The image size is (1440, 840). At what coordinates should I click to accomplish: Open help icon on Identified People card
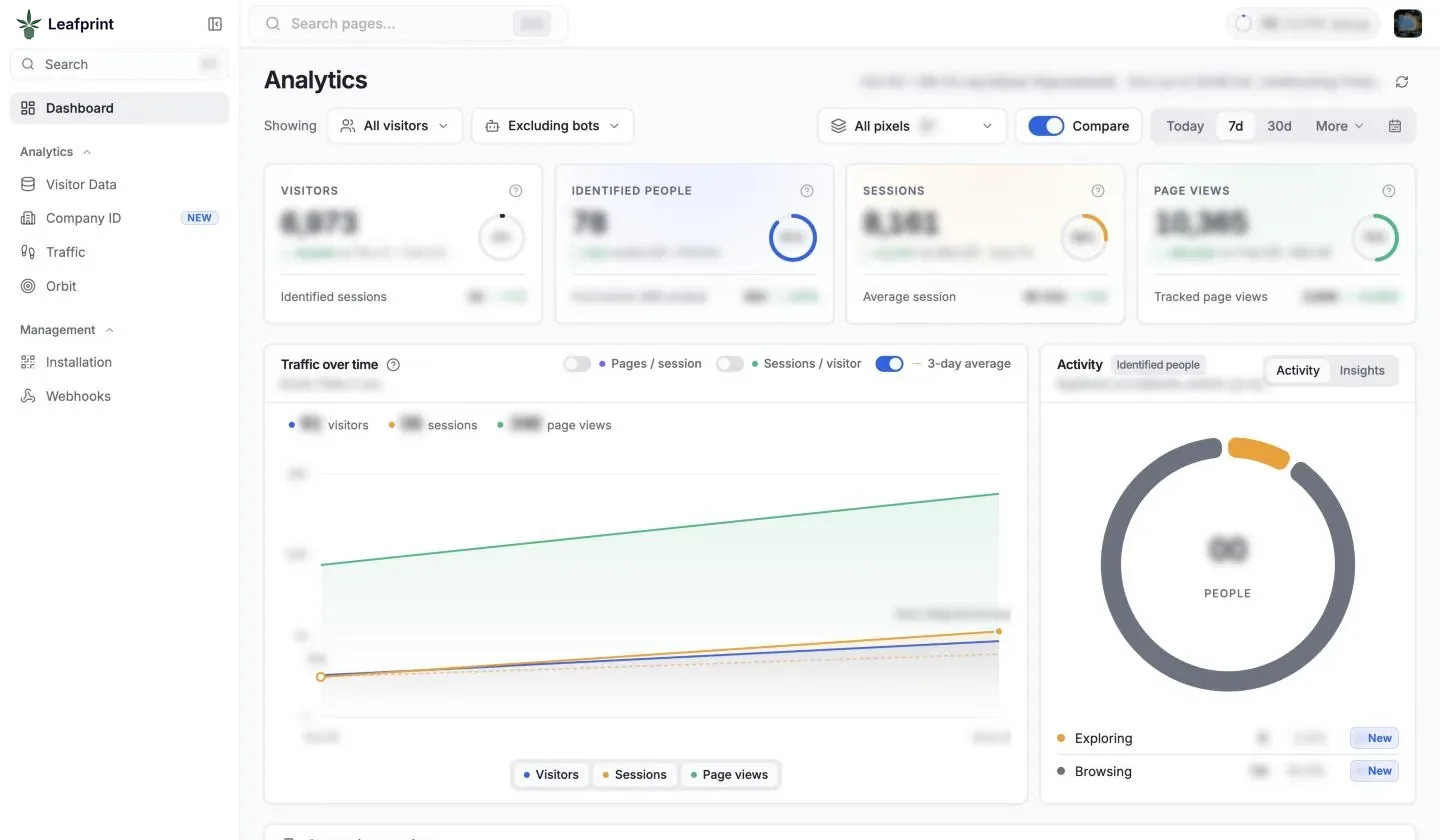point(807,191)
